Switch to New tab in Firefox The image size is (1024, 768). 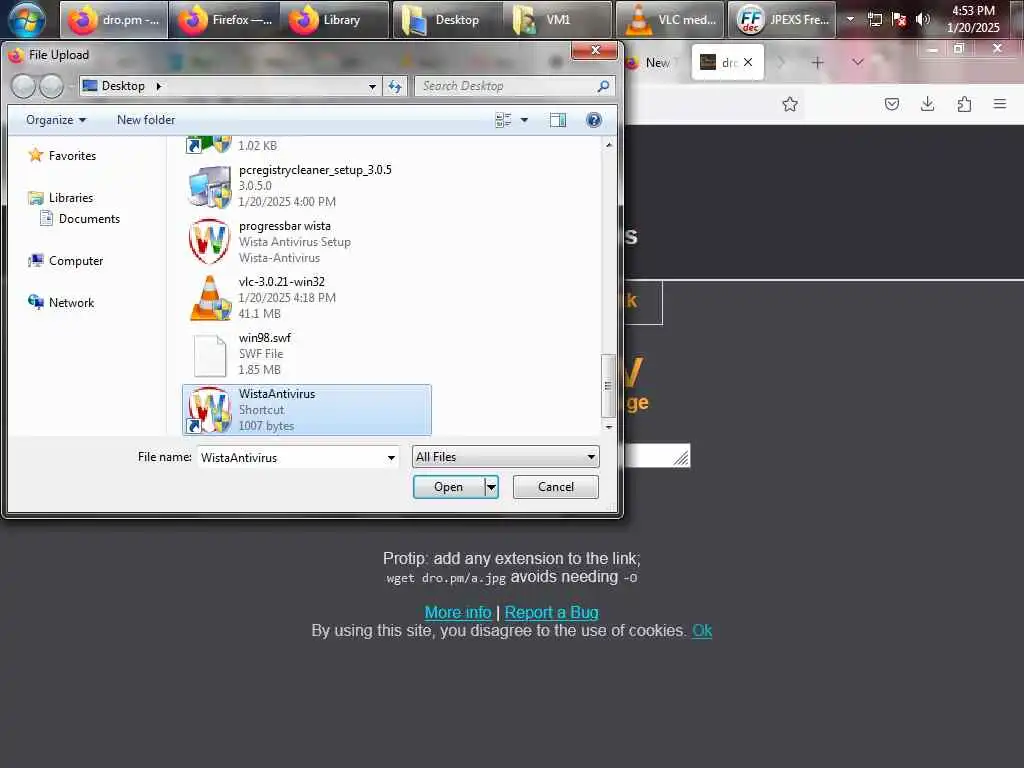pyautogui.click(x=655, y=63)
